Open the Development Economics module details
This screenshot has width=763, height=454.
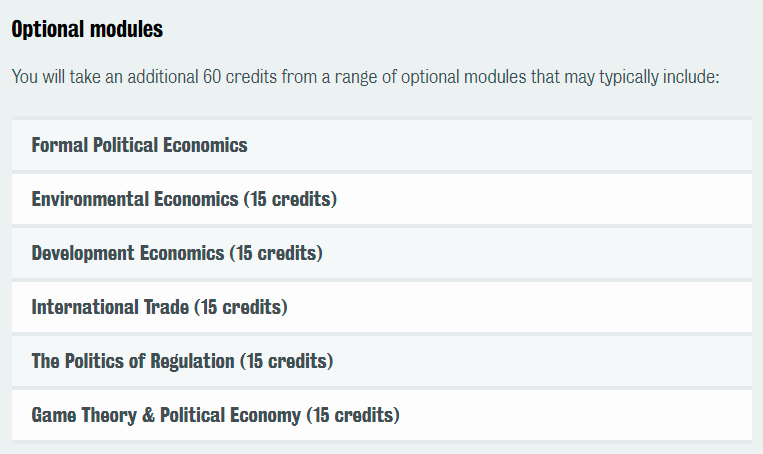pos(382,253)
